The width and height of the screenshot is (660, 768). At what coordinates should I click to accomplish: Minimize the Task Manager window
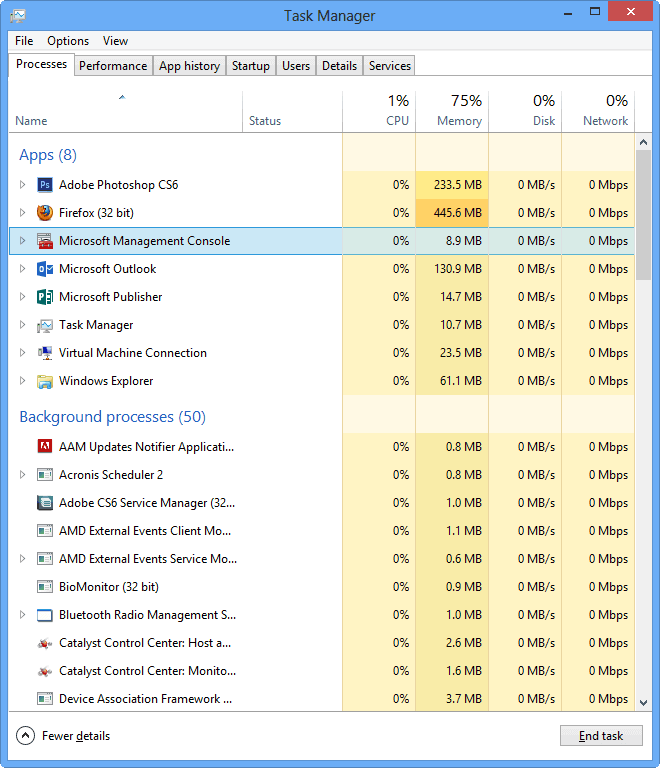pyautogui.click(x=568, y=13)
